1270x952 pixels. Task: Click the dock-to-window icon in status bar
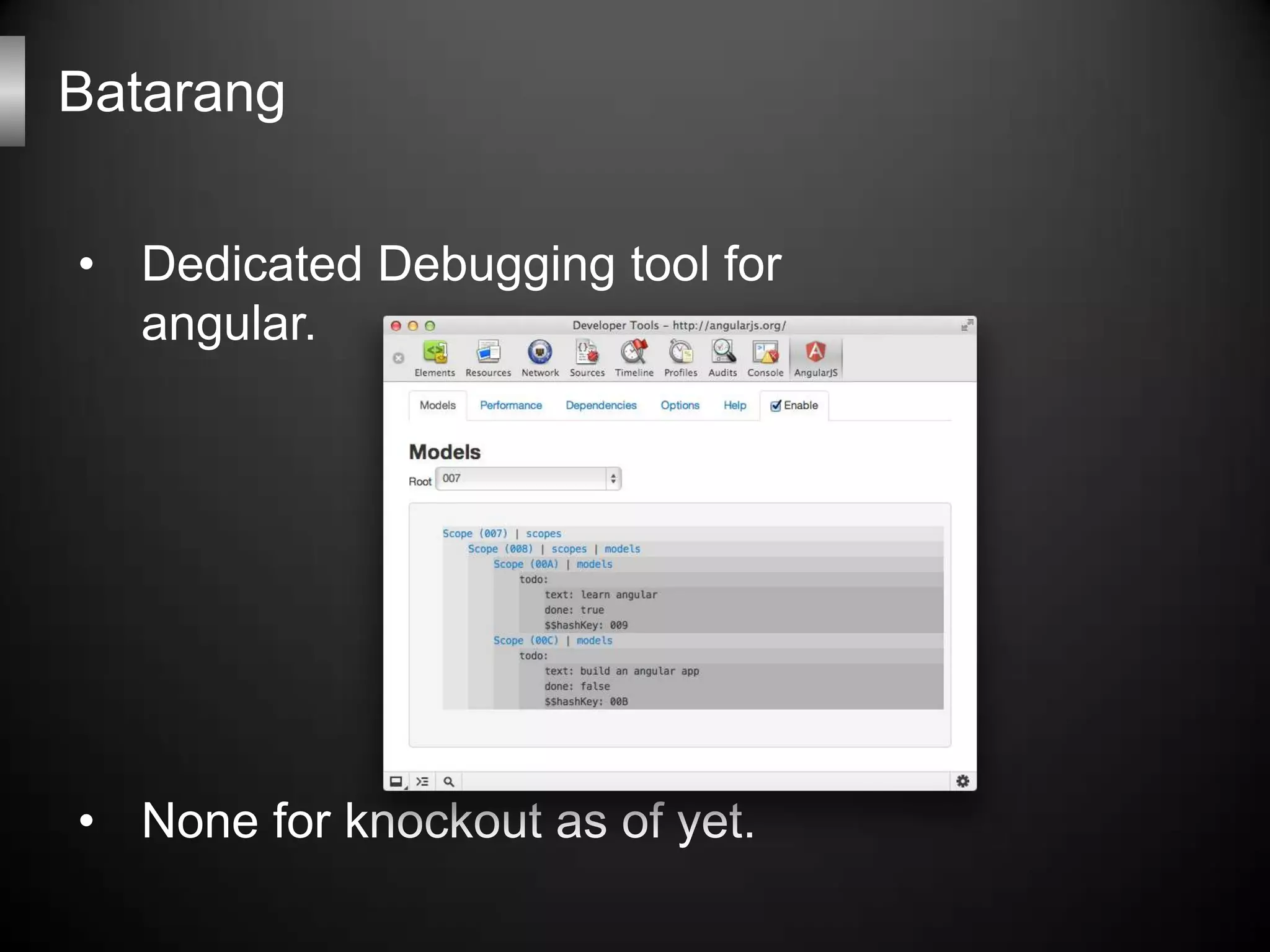pos(396,781)
